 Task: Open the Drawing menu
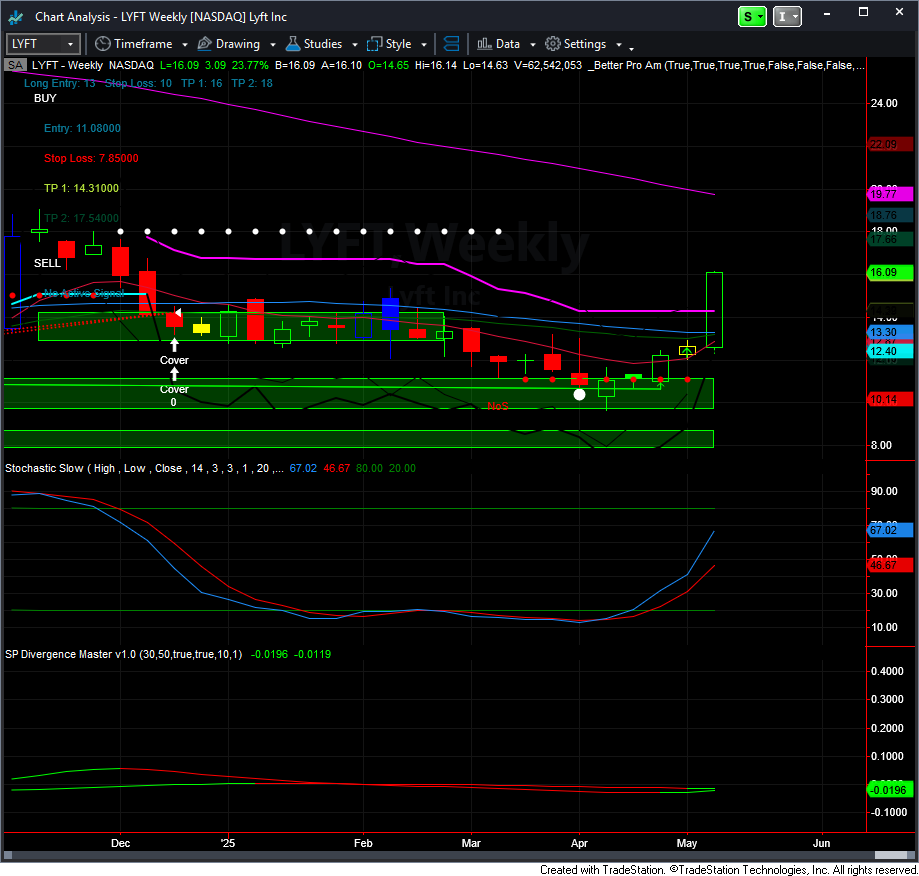point(238,44)
